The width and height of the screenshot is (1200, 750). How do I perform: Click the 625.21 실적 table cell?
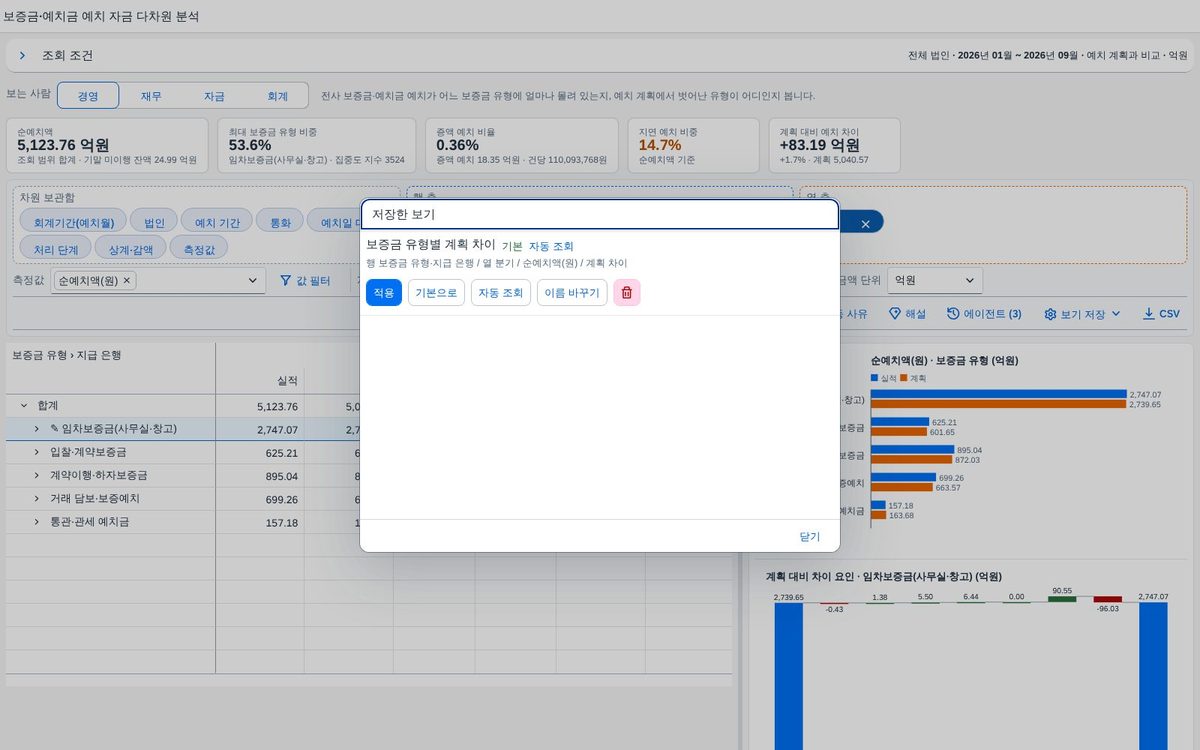click(260, 452)
